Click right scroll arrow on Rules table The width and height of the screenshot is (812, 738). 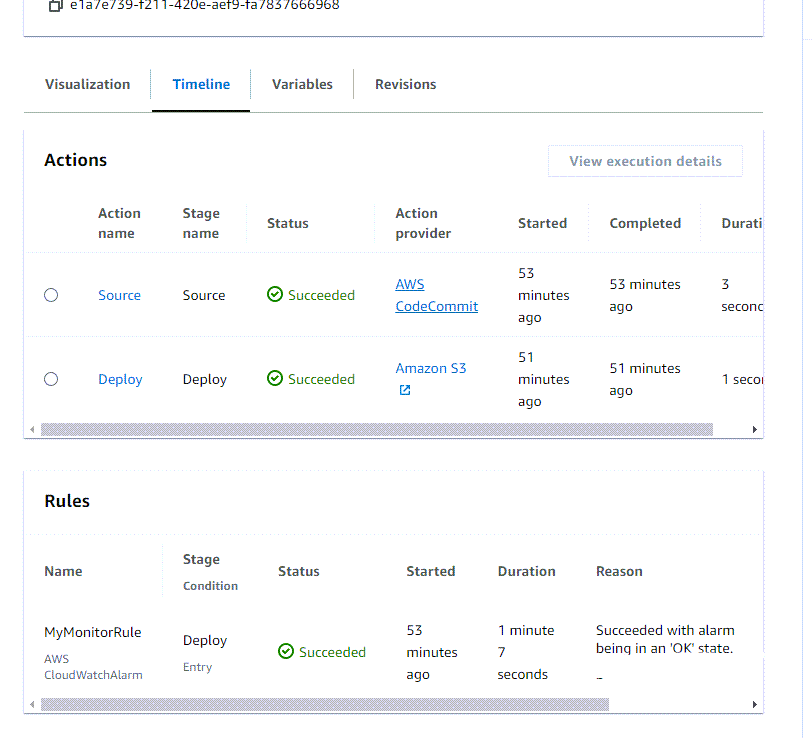755,704
